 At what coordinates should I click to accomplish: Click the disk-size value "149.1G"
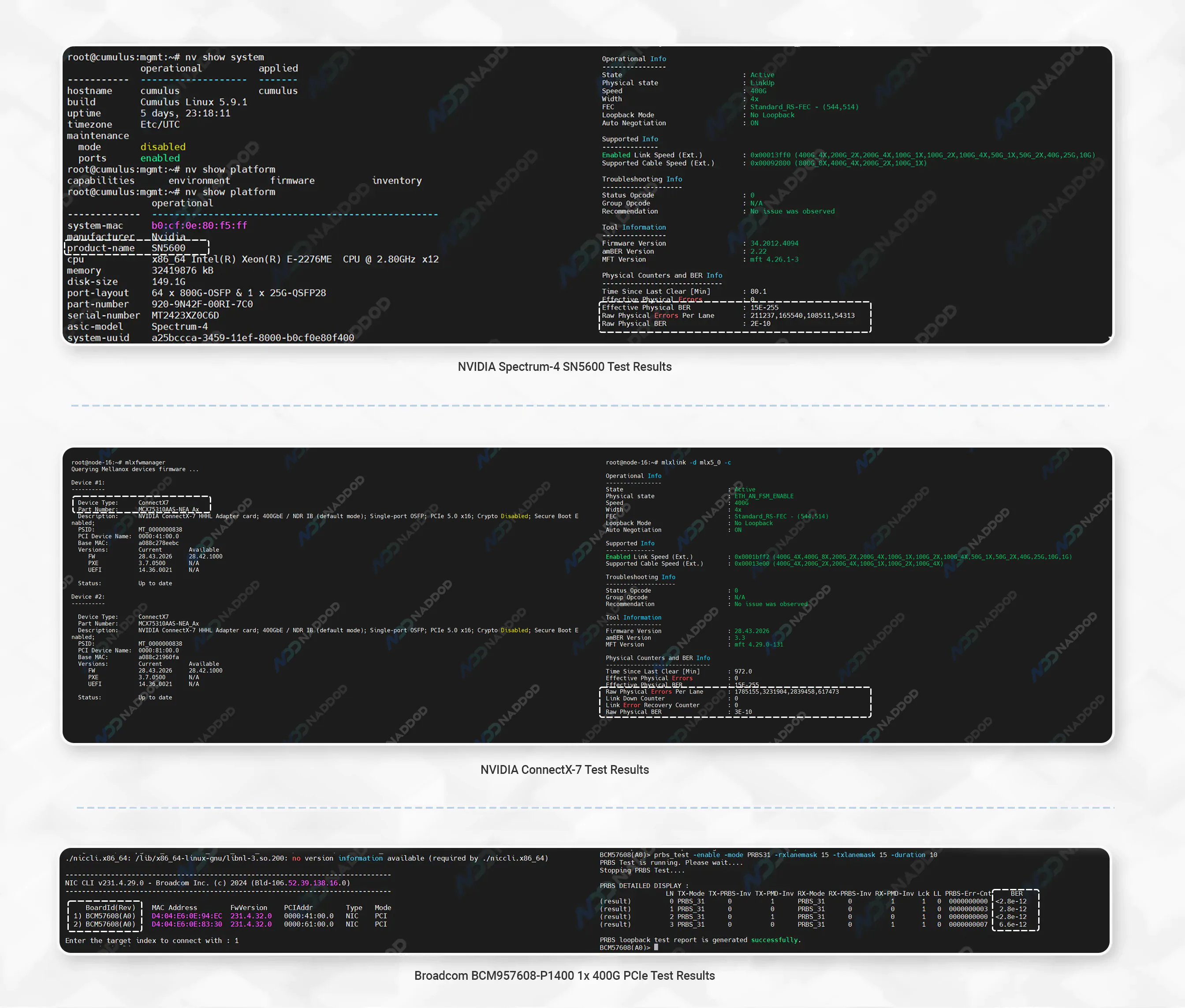coord(168,282)
